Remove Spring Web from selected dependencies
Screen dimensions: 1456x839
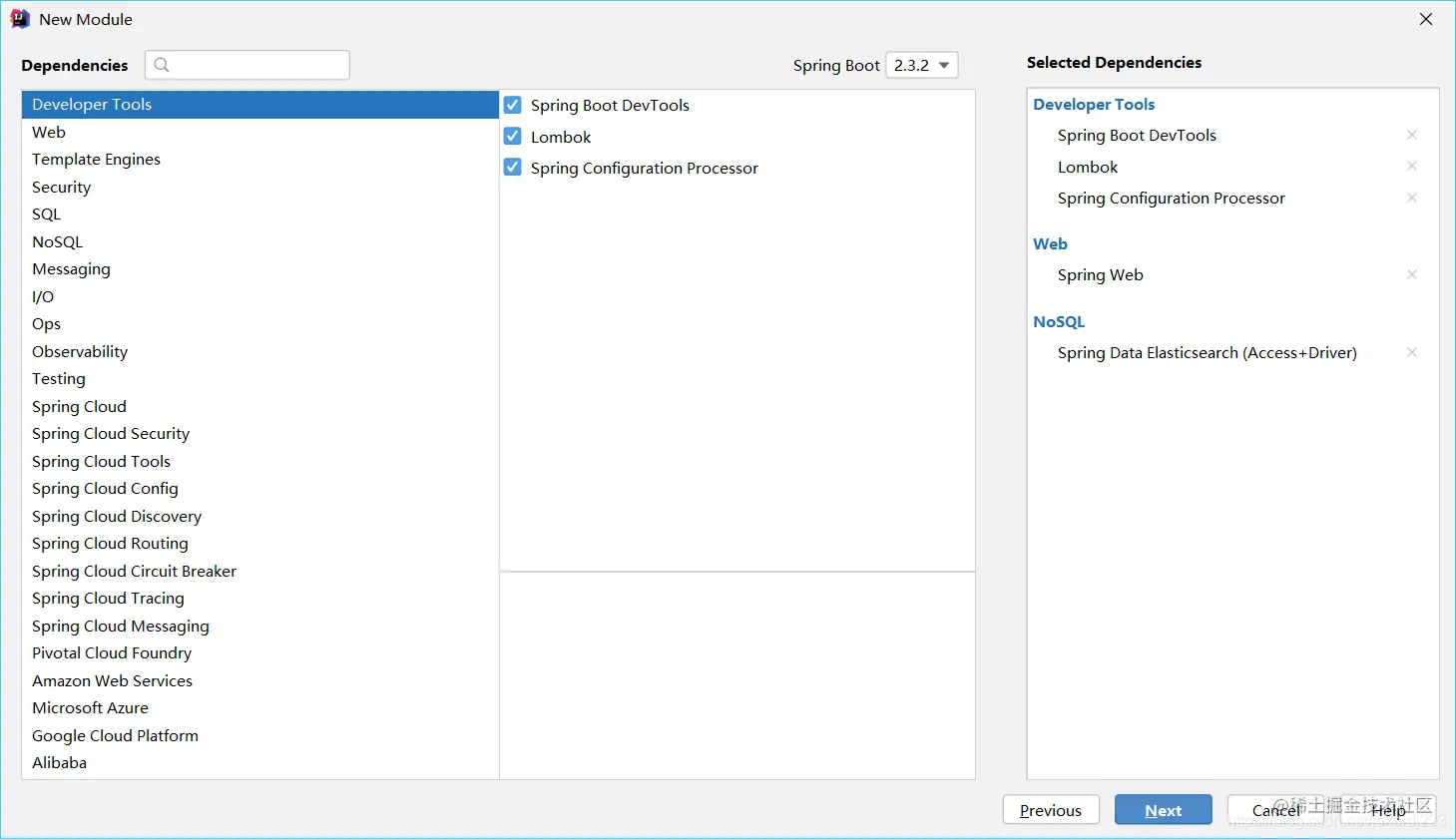click(1412, 274)
